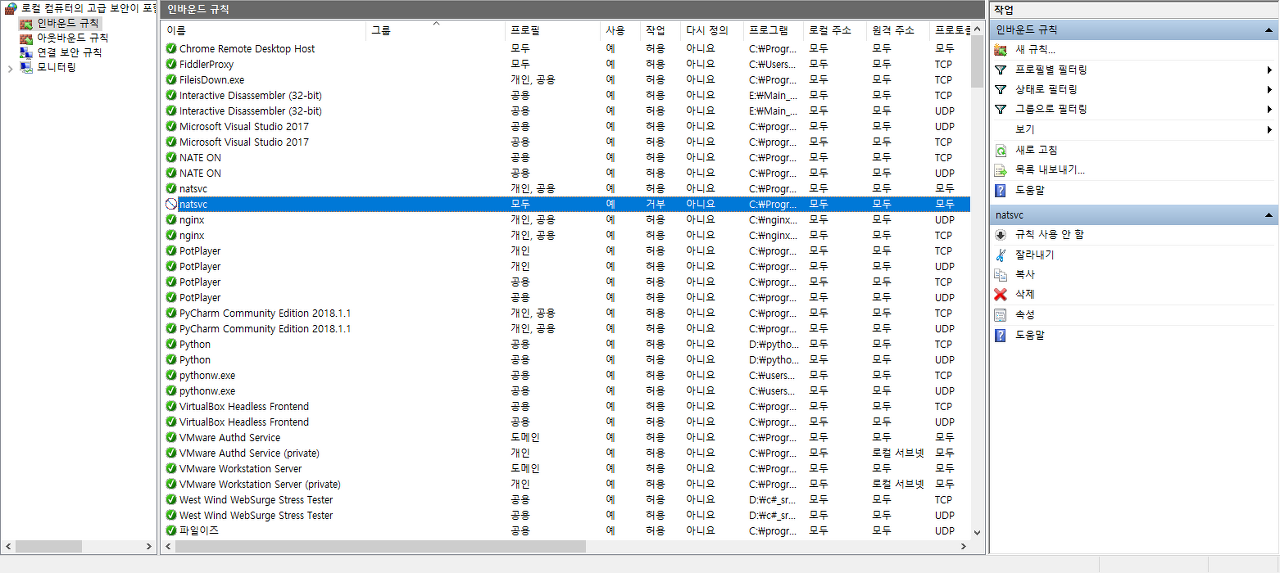The image size is (1280, 573).
Task: Click green check icon of Chrome Remote Desktop Host
Action: pos(171,48)
